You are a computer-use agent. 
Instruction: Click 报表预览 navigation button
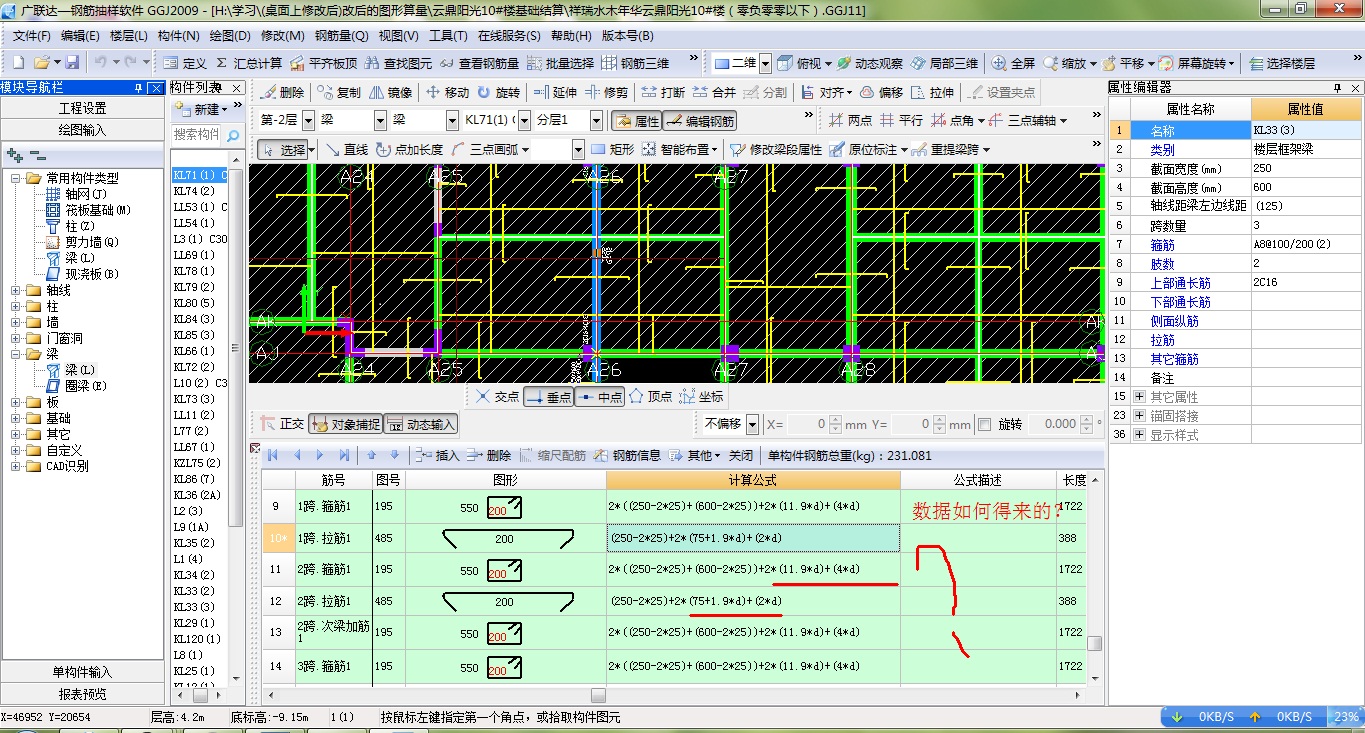(82, 694)
